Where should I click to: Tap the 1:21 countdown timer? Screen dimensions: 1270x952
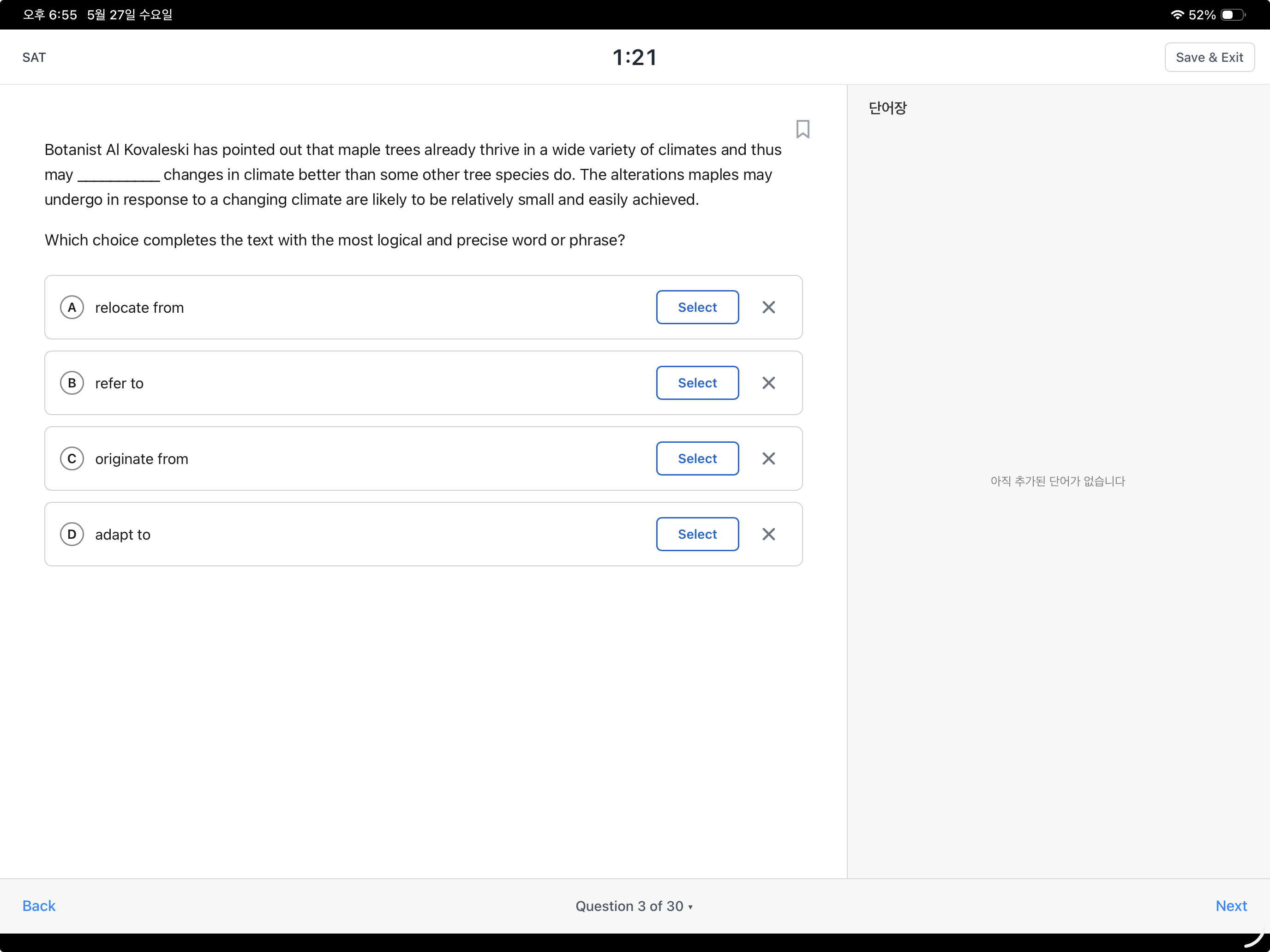pos(635,57)
